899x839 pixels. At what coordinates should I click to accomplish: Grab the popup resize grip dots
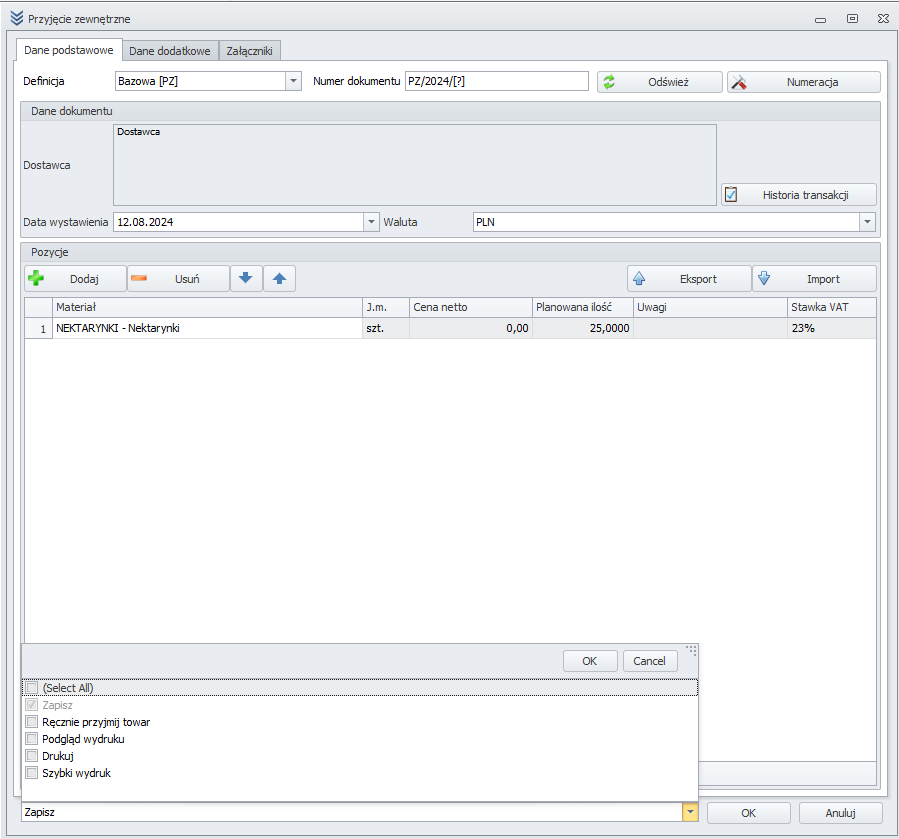[x=691, y=650]
